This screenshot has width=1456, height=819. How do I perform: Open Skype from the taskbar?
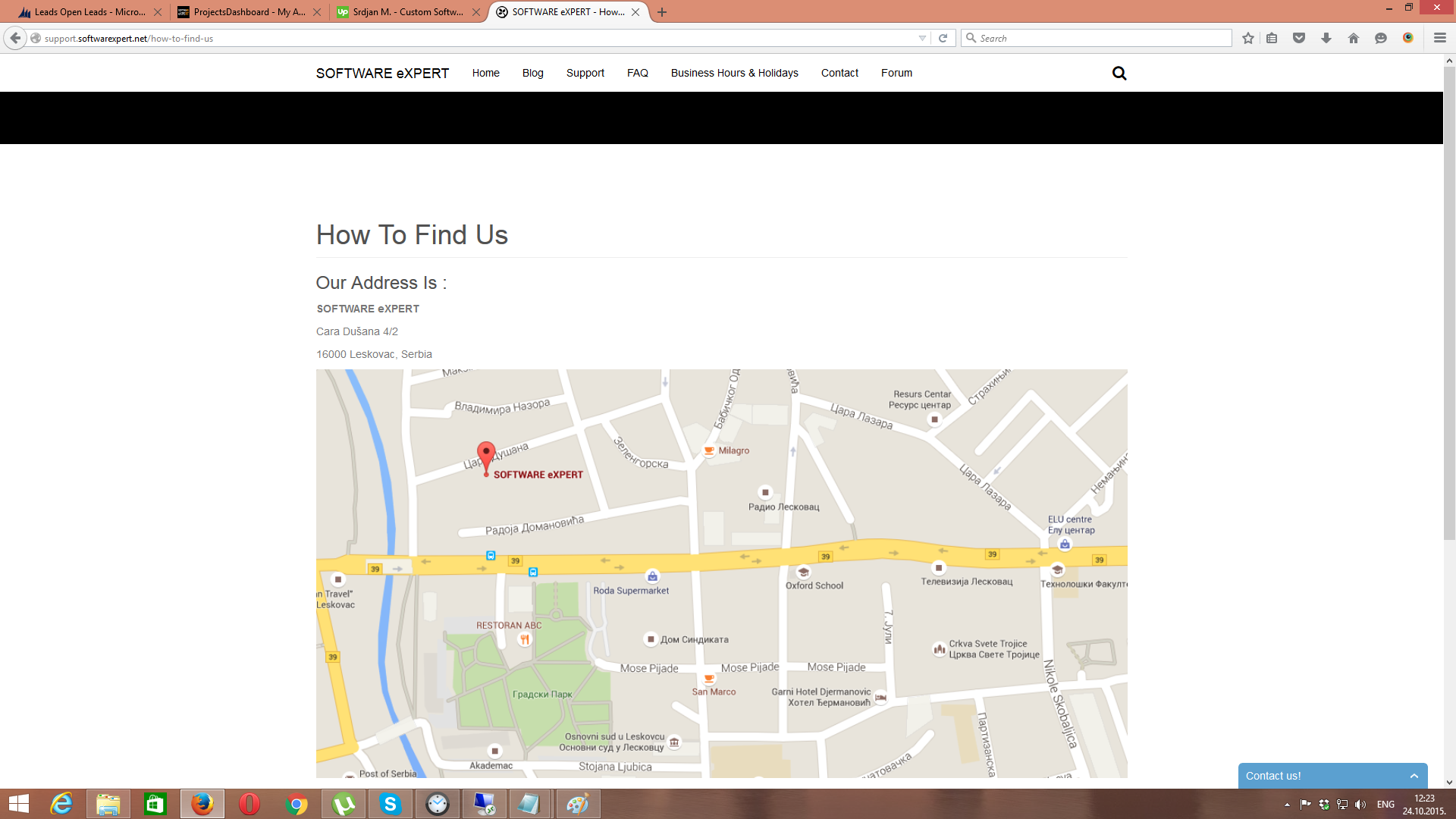point(391,804)
